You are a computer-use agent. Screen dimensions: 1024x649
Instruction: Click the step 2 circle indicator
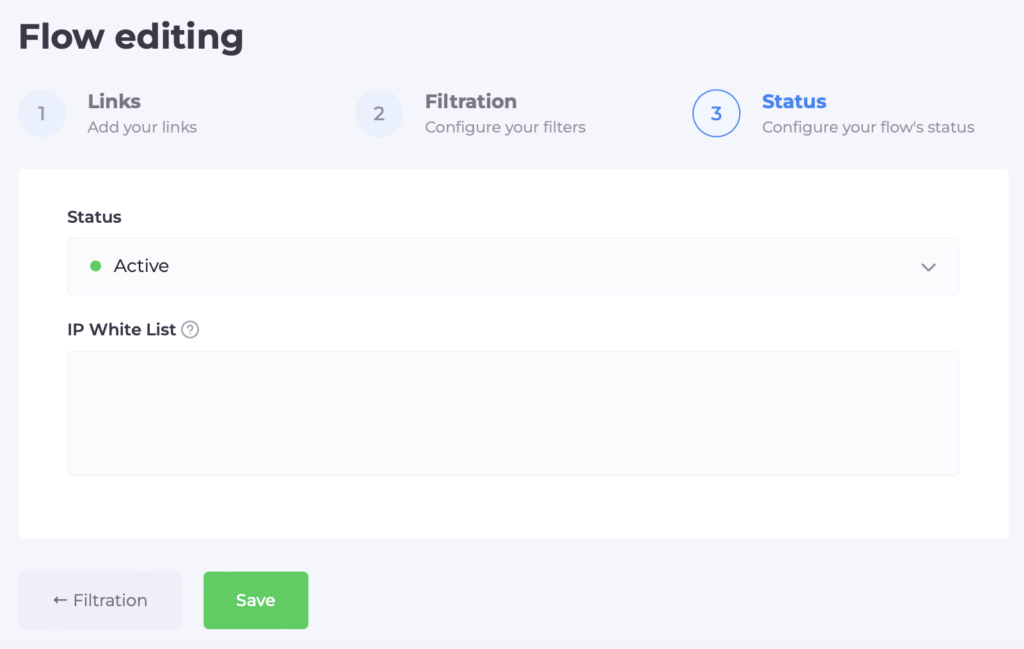tap(378, 113)
